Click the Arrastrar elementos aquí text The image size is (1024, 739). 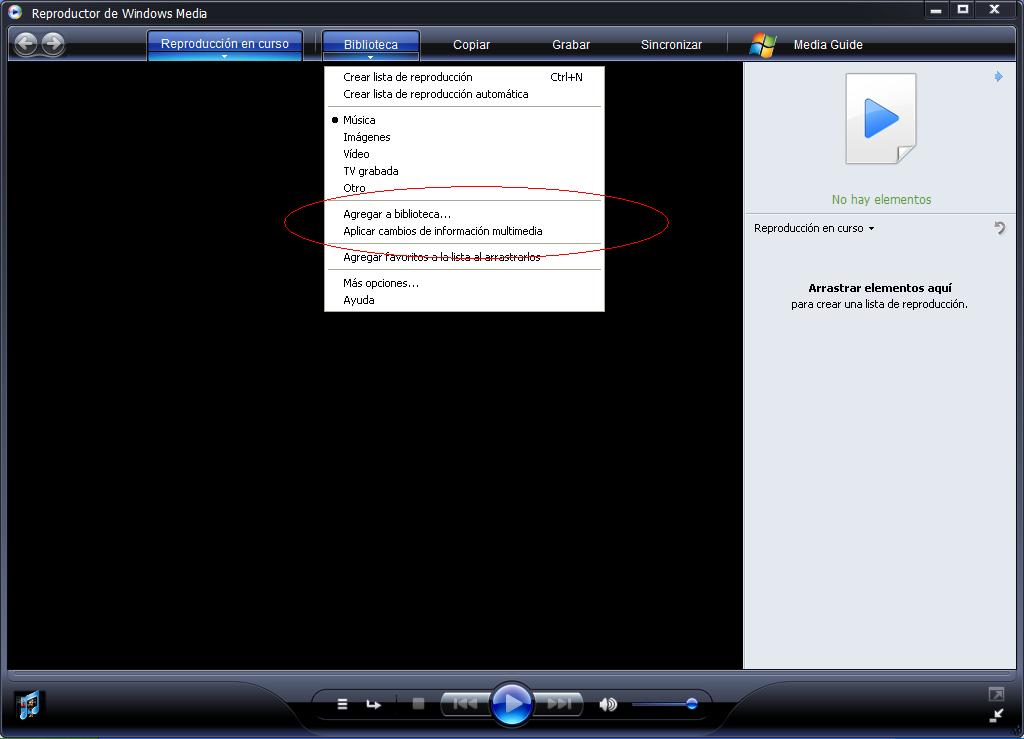click(880, 288)
